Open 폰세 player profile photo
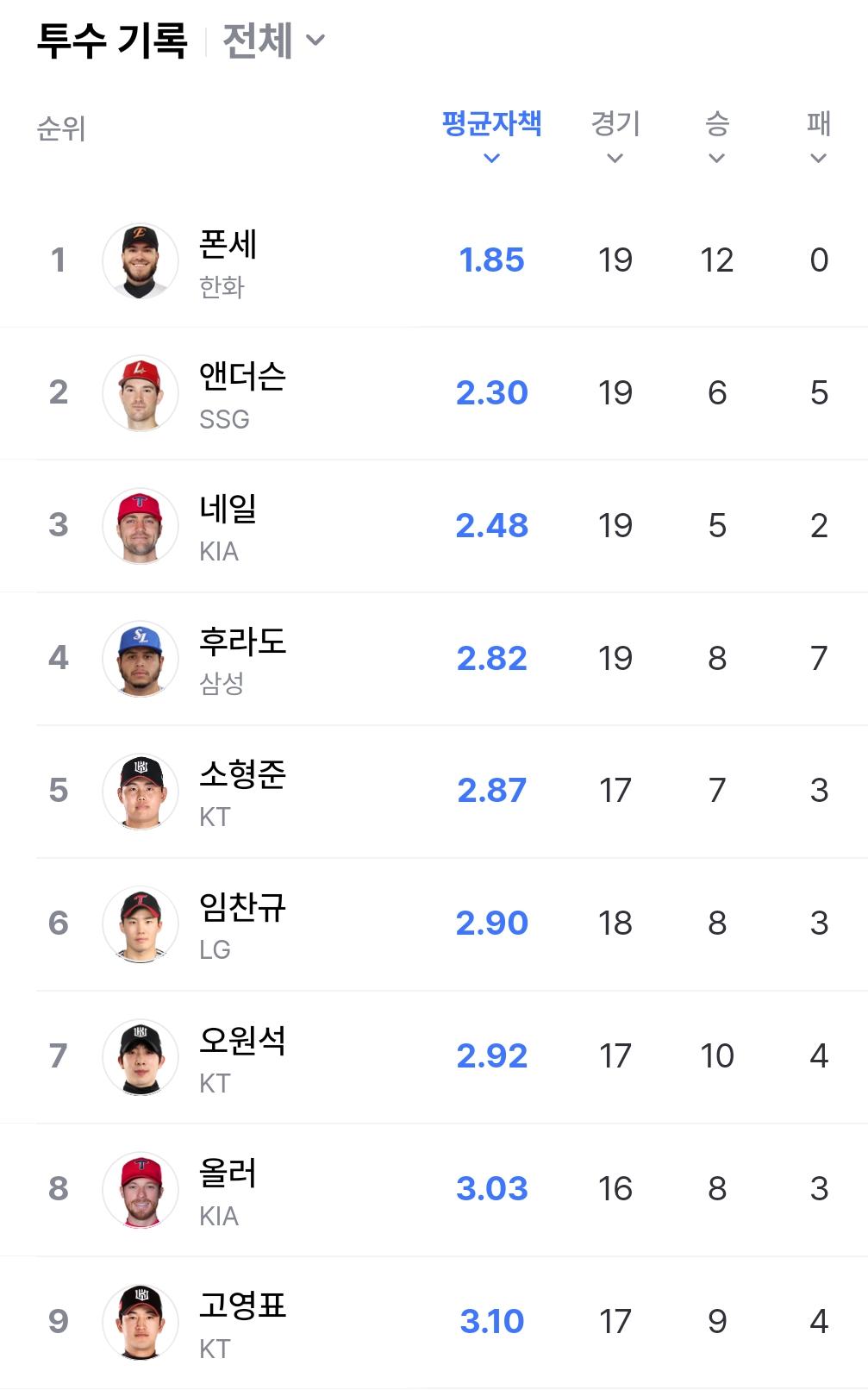Screen dimensions: 868x1390 pyautogui.click(x=141, y=261)
